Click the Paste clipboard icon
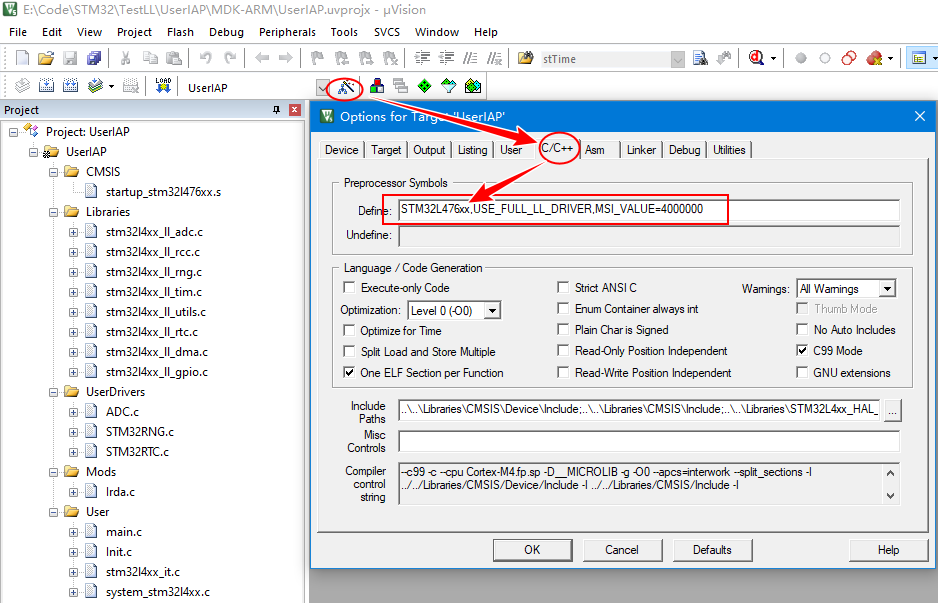The width and height of the screenshot is (938, 603). tap(173, 58)
